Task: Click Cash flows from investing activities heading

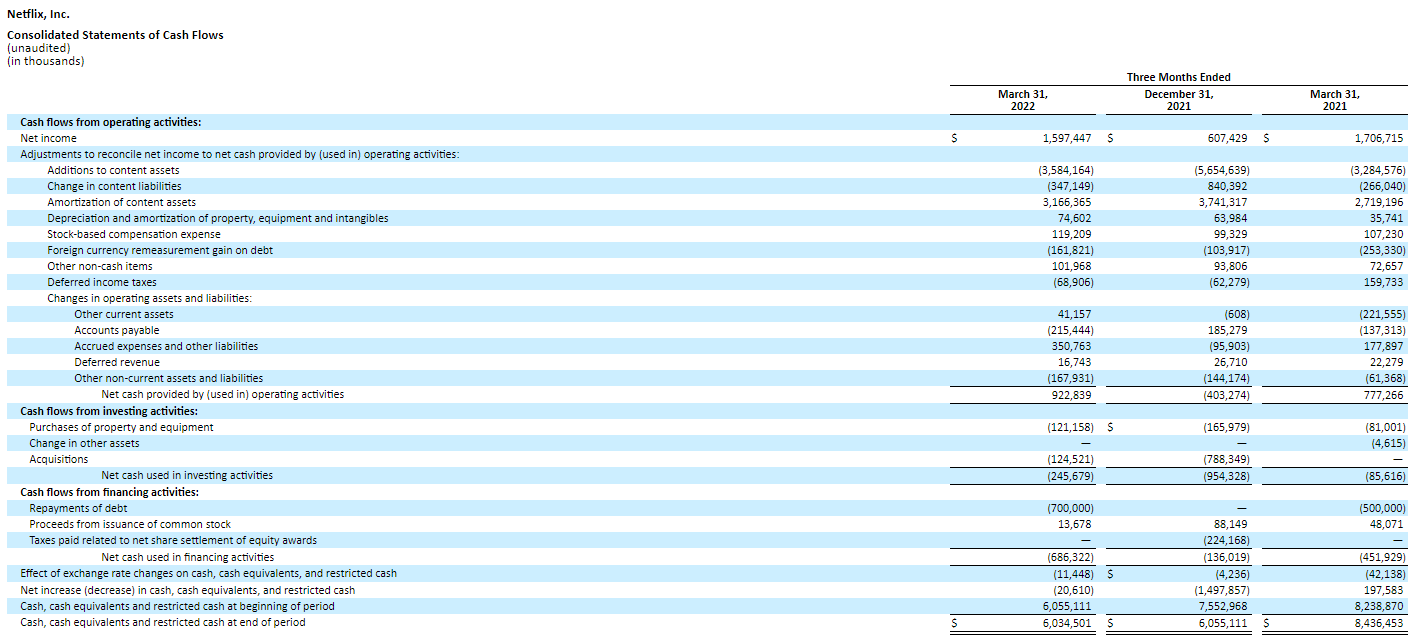Action: (x=108, y=411)
